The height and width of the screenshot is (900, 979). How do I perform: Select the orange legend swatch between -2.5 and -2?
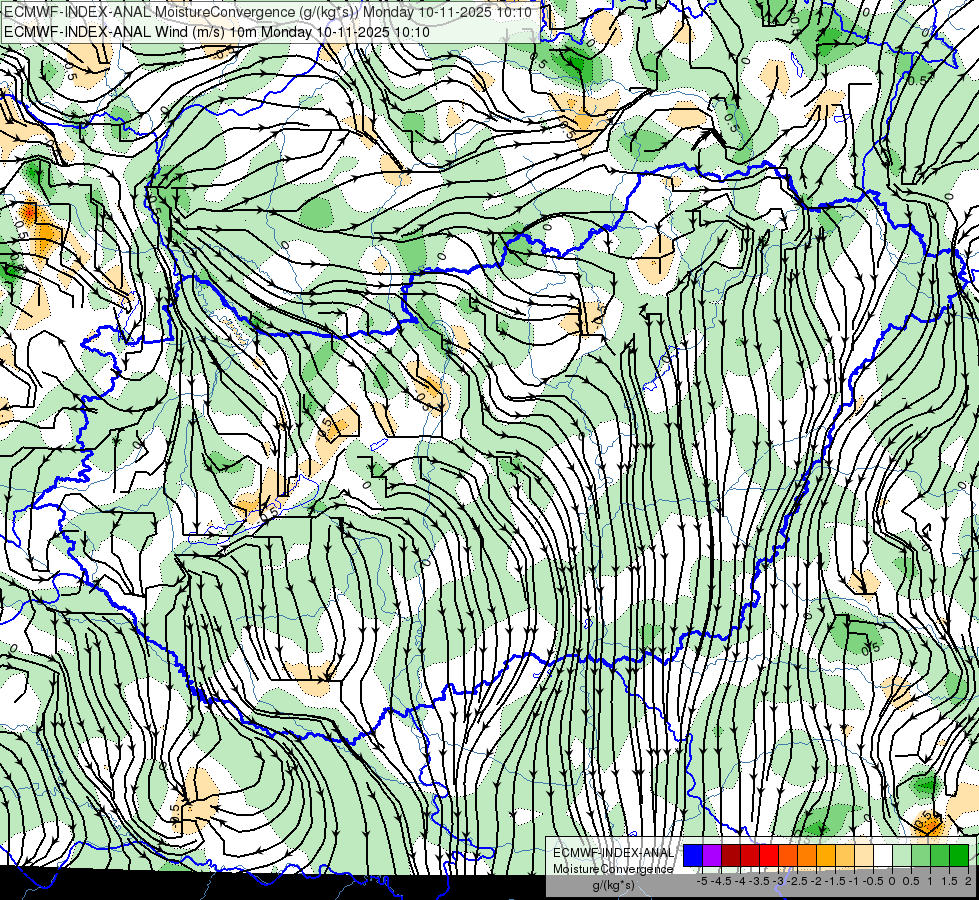coord(807,856)
